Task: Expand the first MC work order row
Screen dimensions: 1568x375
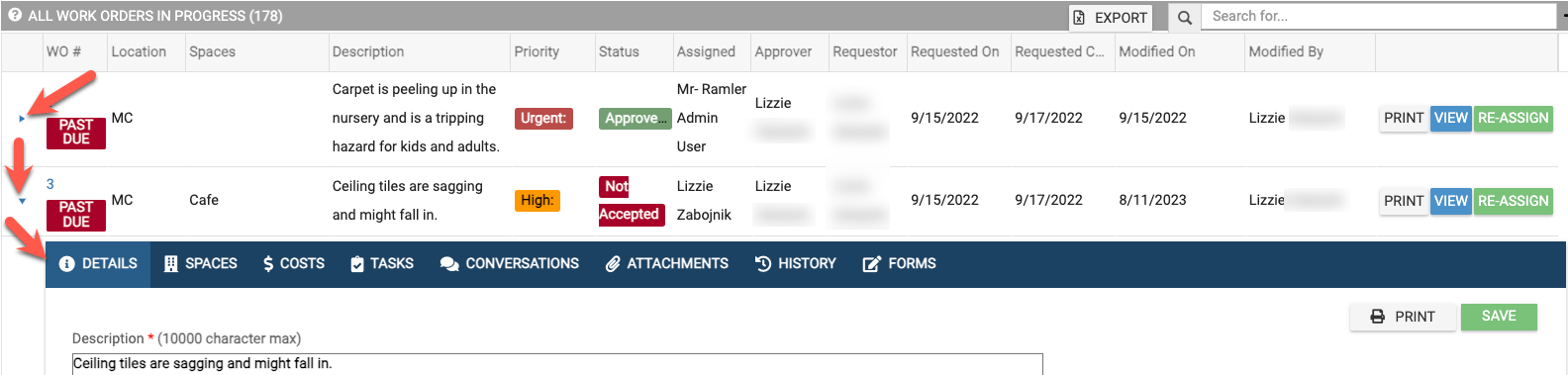Action: click(x=22, y=119)
